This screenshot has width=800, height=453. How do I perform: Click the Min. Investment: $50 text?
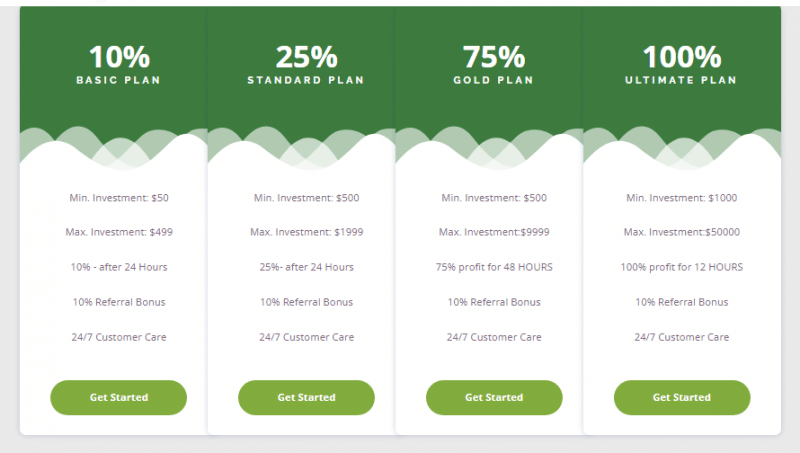[119, 198]
